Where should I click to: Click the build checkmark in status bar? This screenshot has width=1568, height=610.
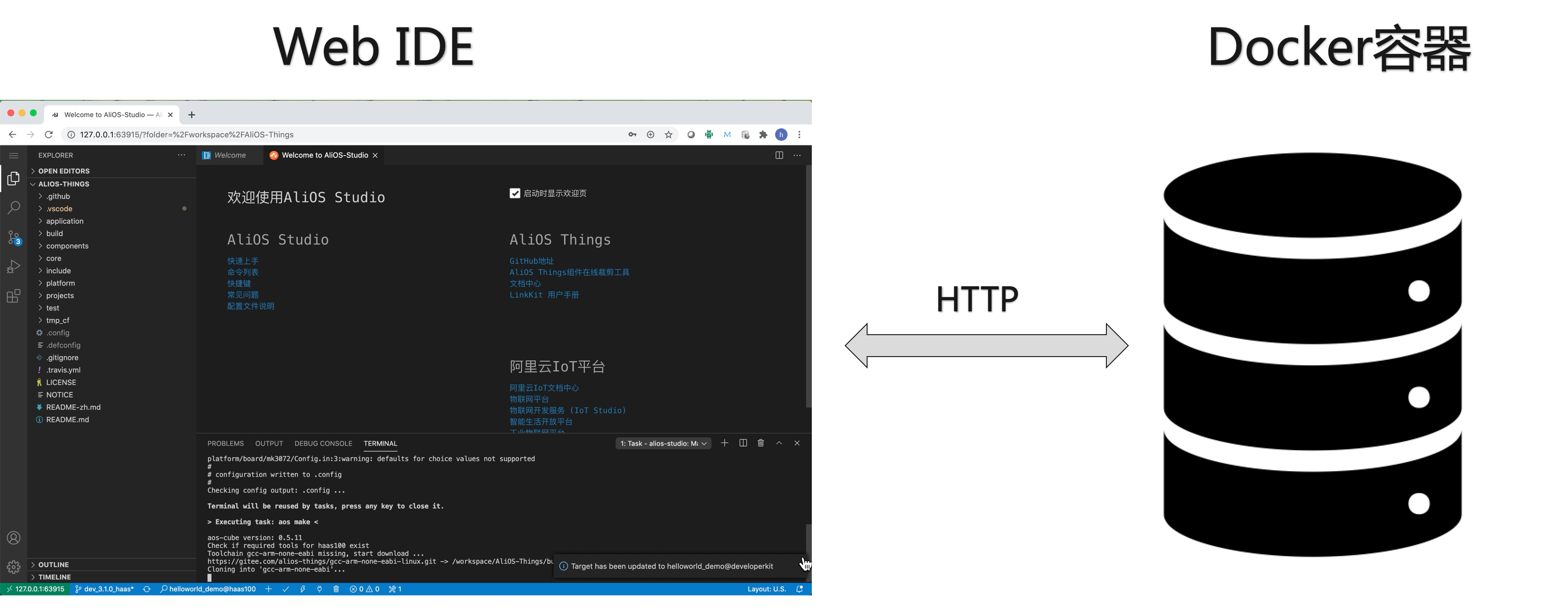(x=285, y=589)
